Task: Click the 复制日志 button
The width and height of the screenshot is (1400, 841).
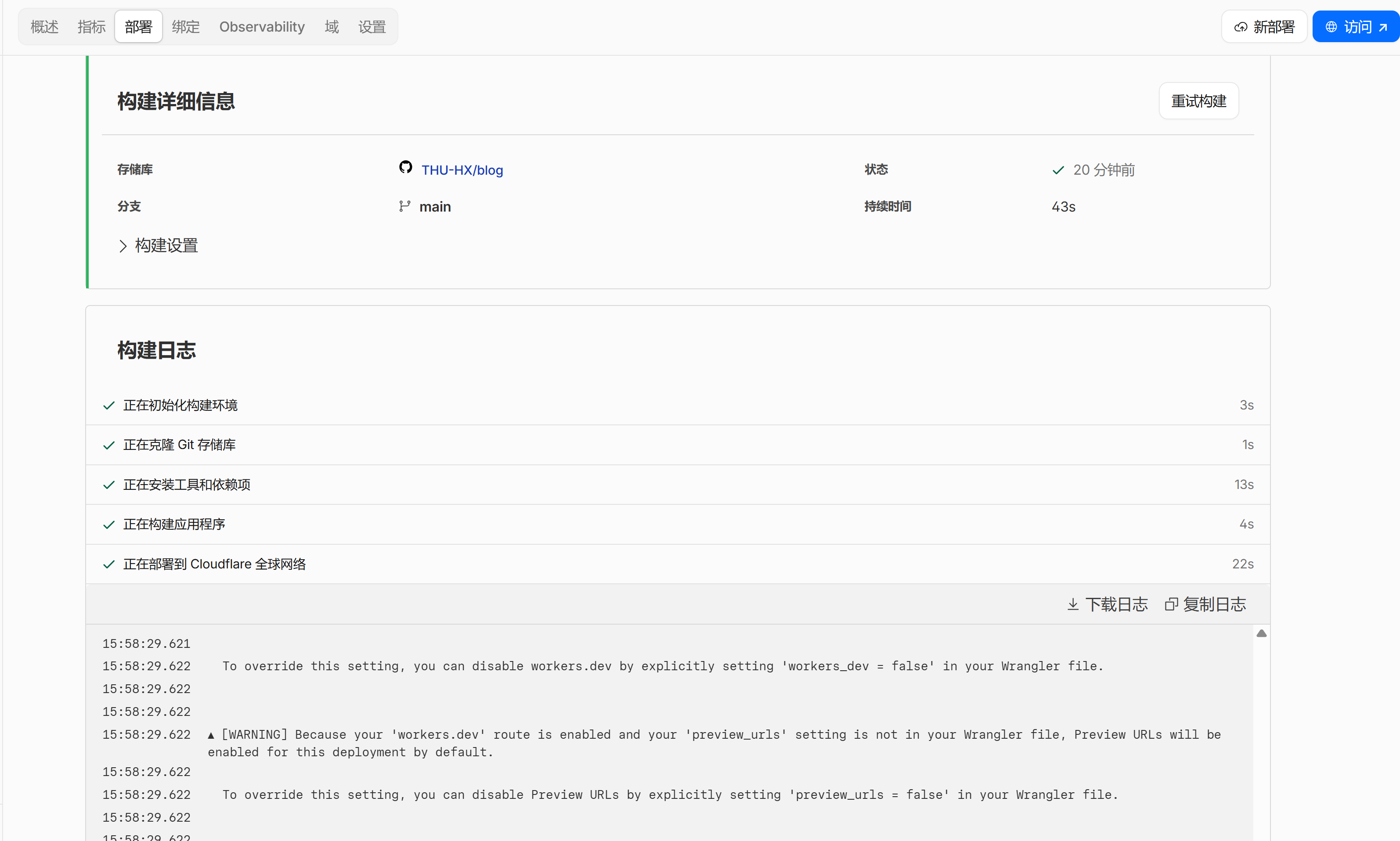Action: 1205,604
